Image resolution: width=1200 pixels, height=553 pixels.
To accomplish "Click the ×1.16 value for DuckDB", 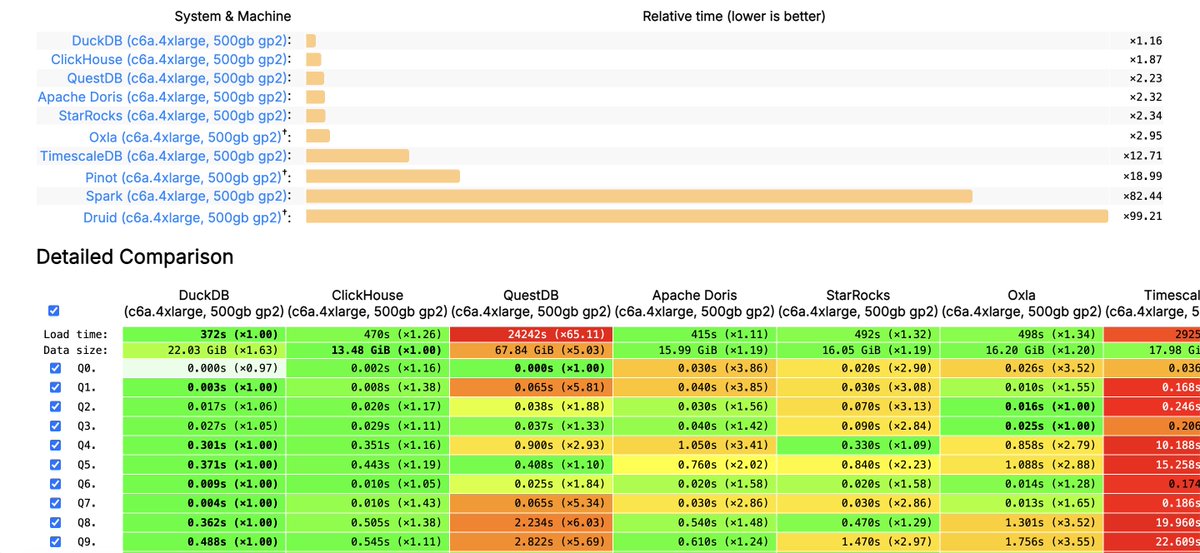I will pos(1146,41).
